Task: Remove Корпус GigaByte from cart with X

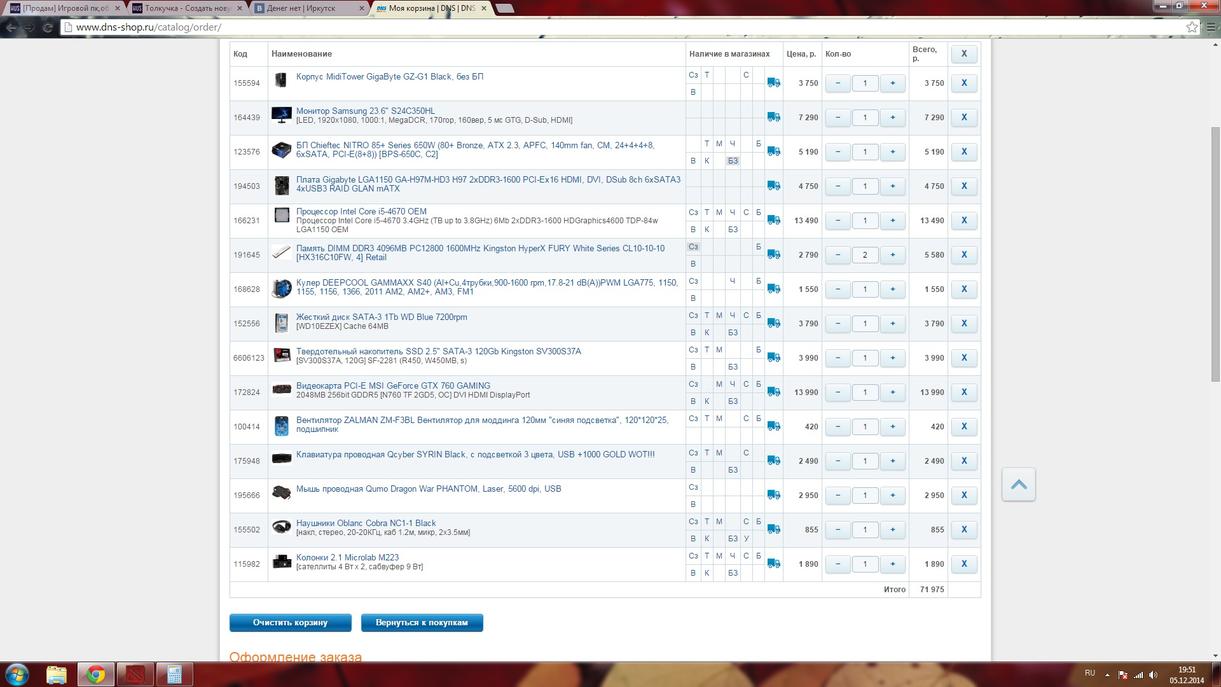Action: (x=964, y=83)
